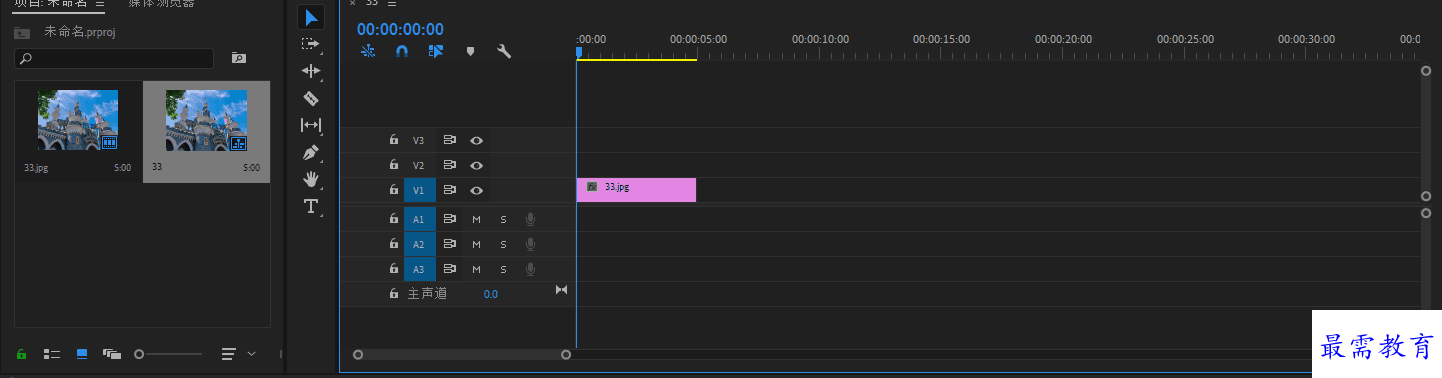Toggle project read-only lock icon
The width and height of the screenshot is (1442, 378).
[x=22, y=354]
